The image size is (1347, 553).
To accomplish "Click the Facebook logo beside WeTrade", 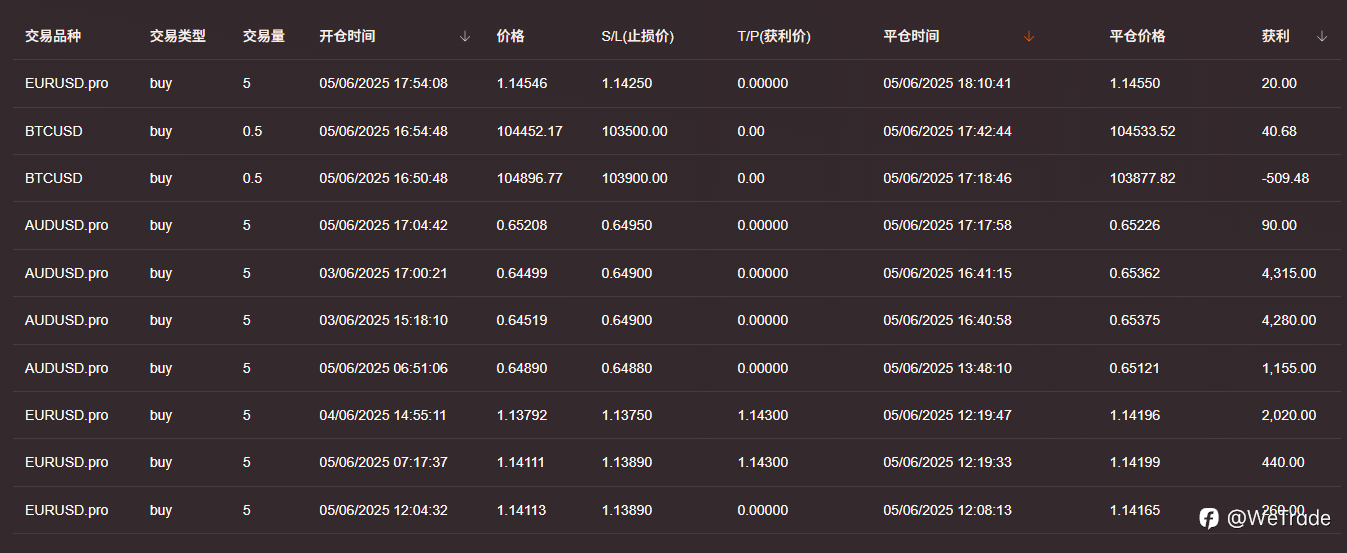I will (x=1209, y=517).
